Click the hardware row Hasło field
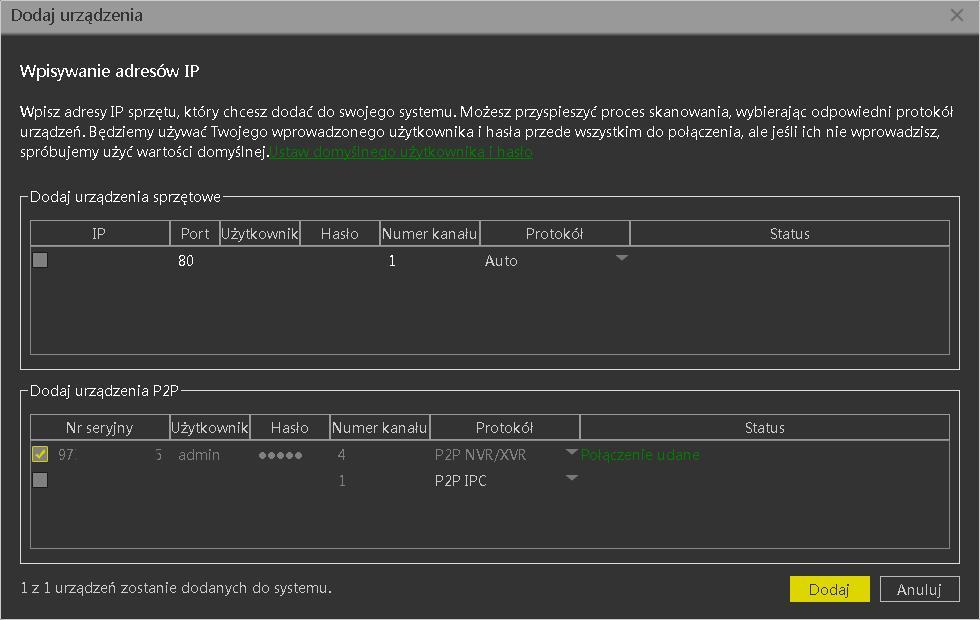This screenshot has width=980, height=620. (x=340, y=261)
